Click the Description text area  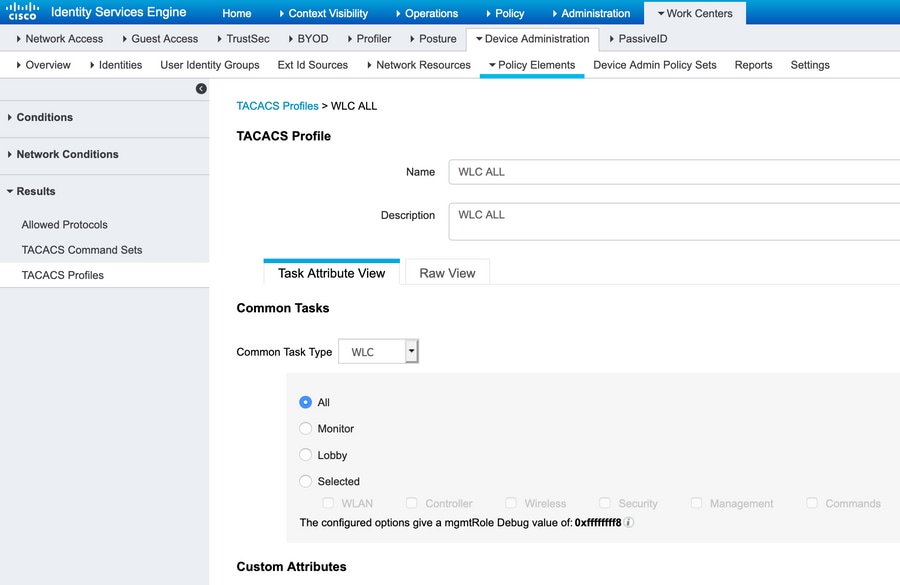pos(674,222)
